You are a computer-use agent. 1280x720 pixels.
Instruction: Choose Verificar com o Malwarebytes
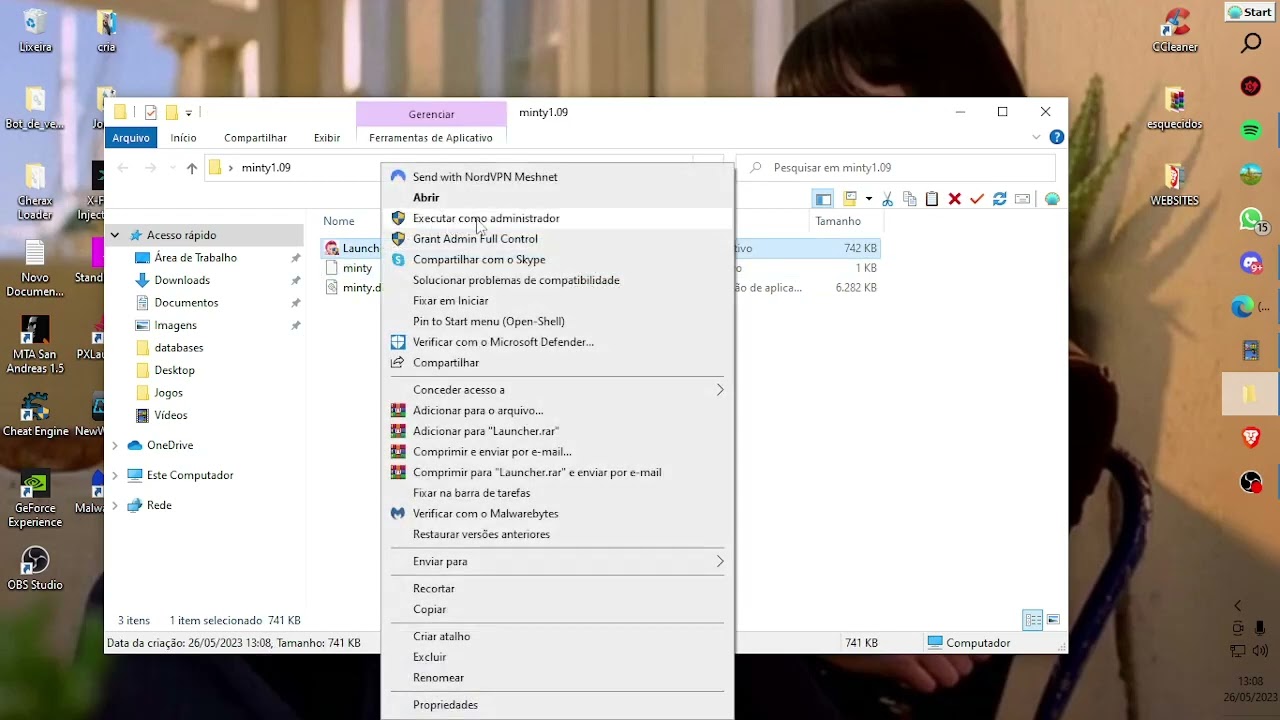557,514
